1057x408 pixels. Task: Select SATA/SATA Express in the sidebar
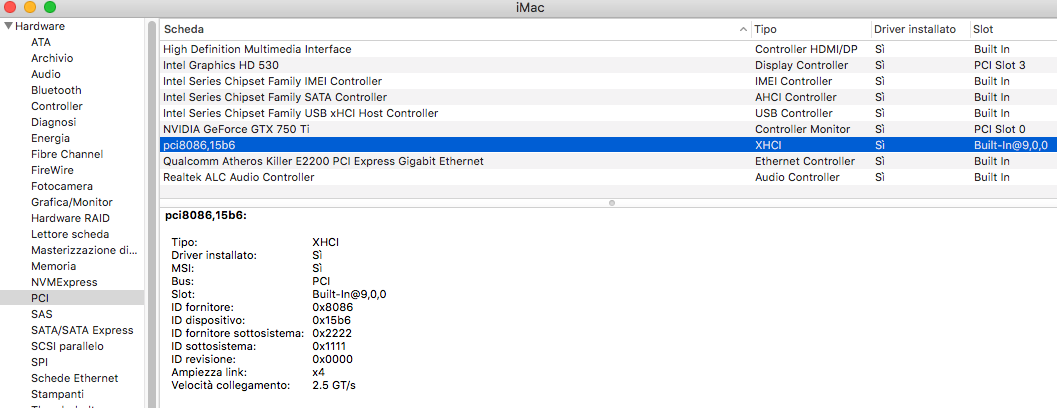[82, 330]
